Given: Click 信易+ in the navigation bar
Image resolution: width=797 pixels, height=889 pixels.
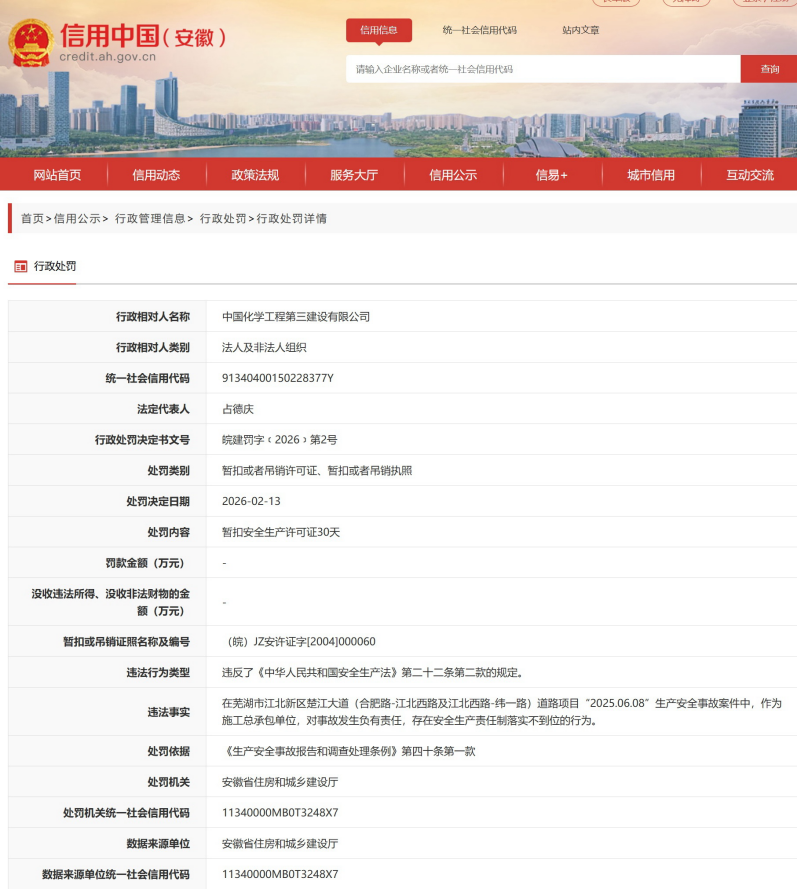Looking at the screenshot, I should 551,175.
